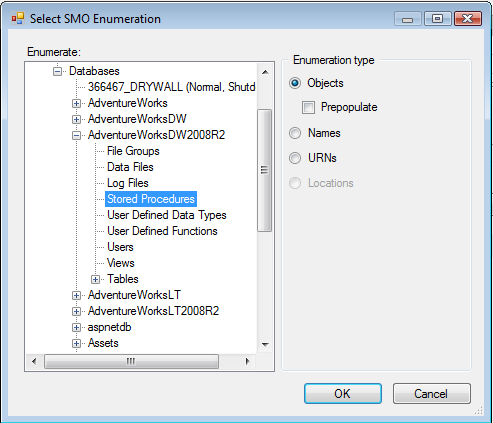Screen dimensions: 493x423
Task: Close the dialog with the red X
Action: (x=468, y=19)
